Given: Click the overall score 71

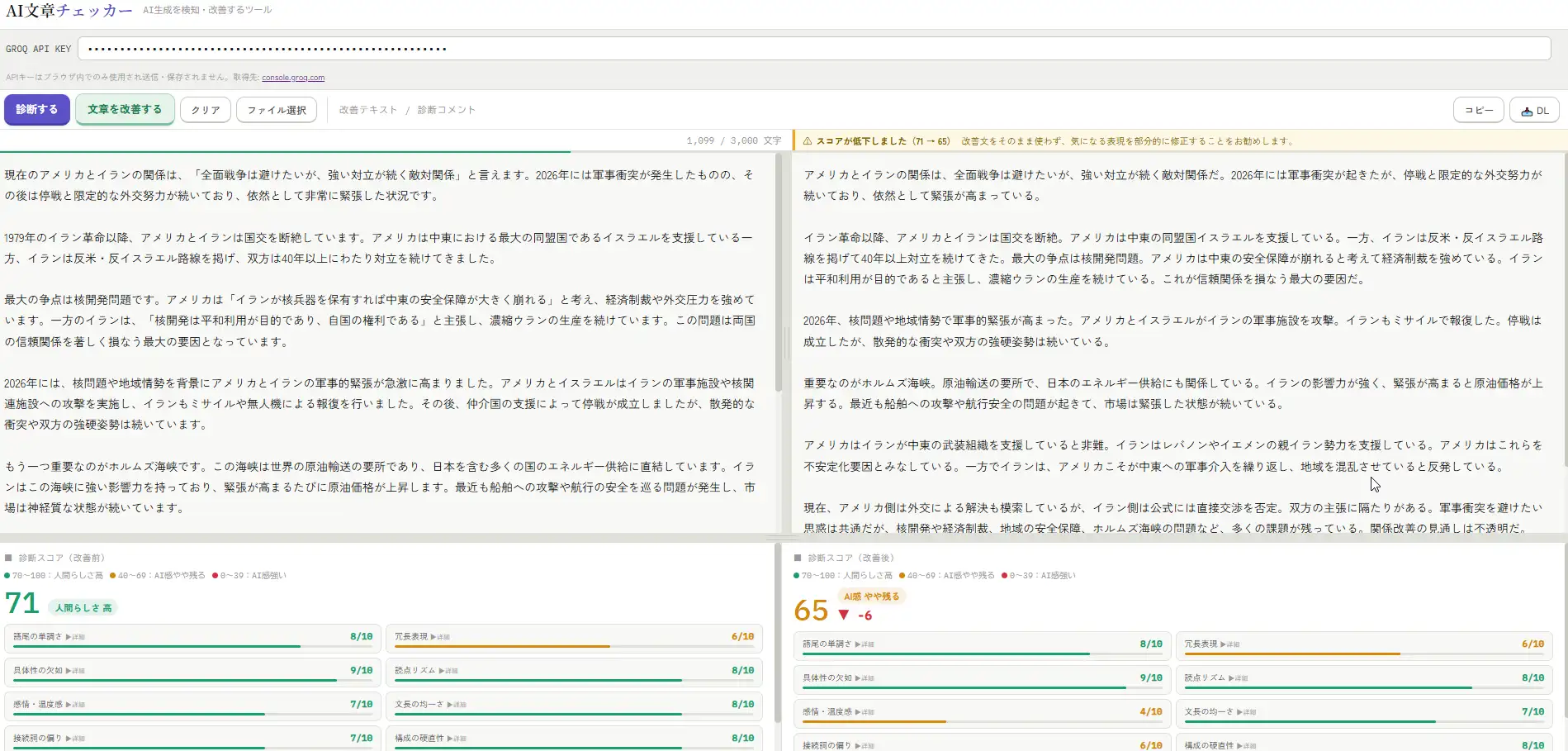Looking at the screenshot, I should 22,604.
